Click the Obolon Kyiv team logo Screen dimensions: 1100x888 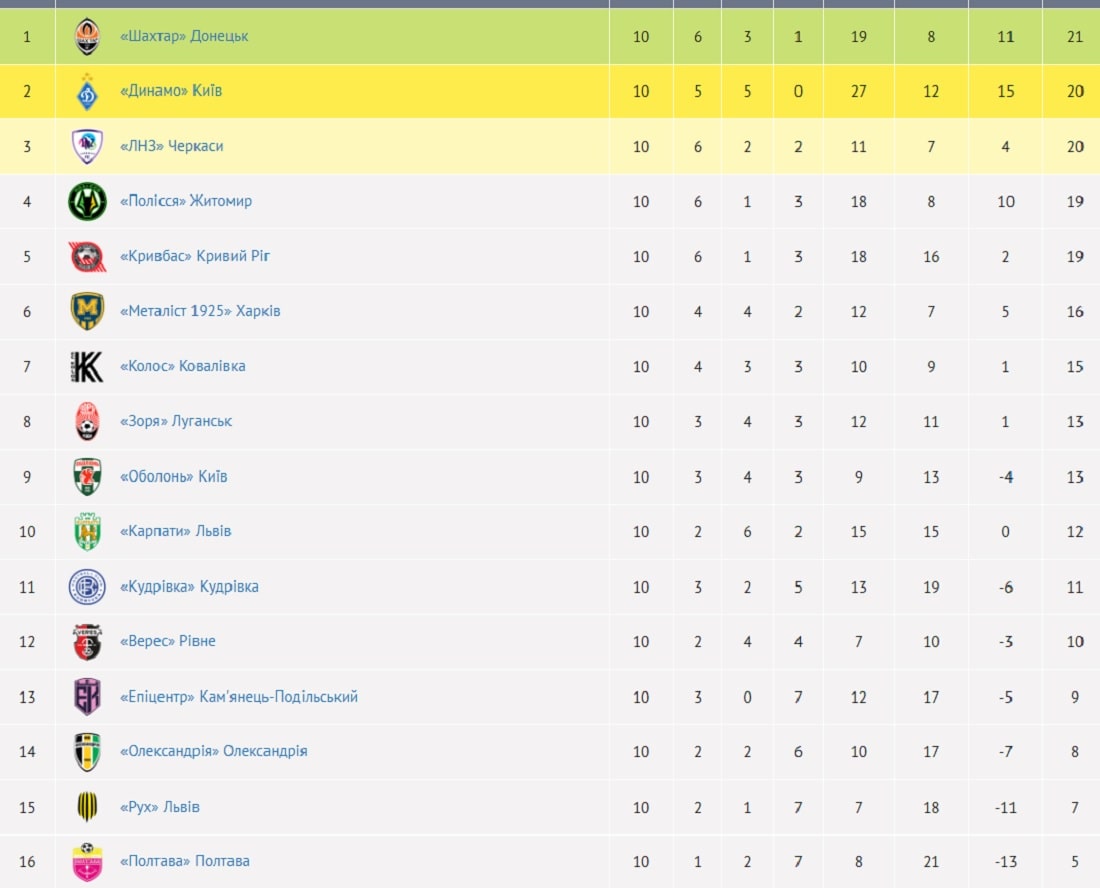(87, 477)
